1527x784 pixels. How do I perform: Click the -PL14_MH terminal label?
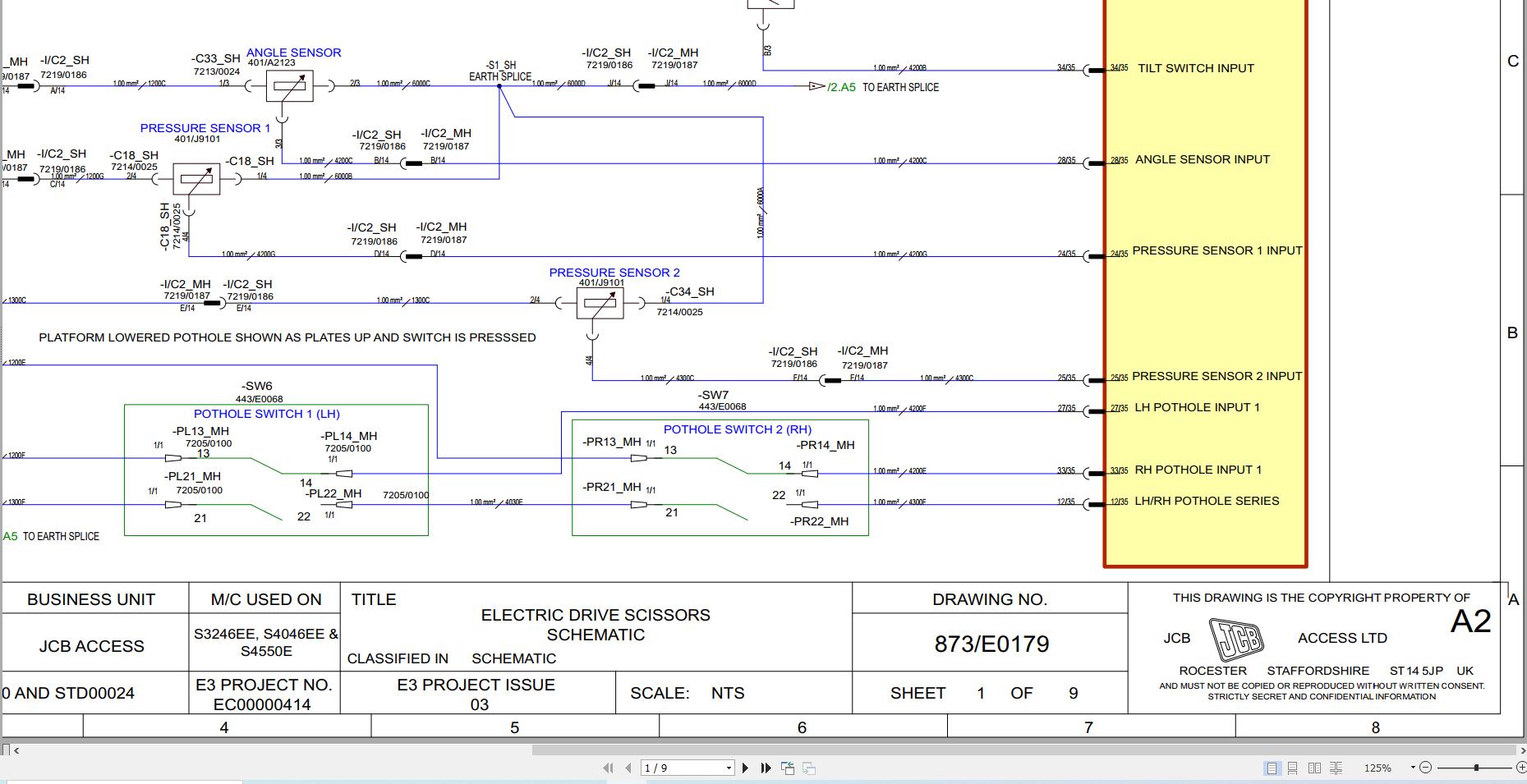(349, 436)
